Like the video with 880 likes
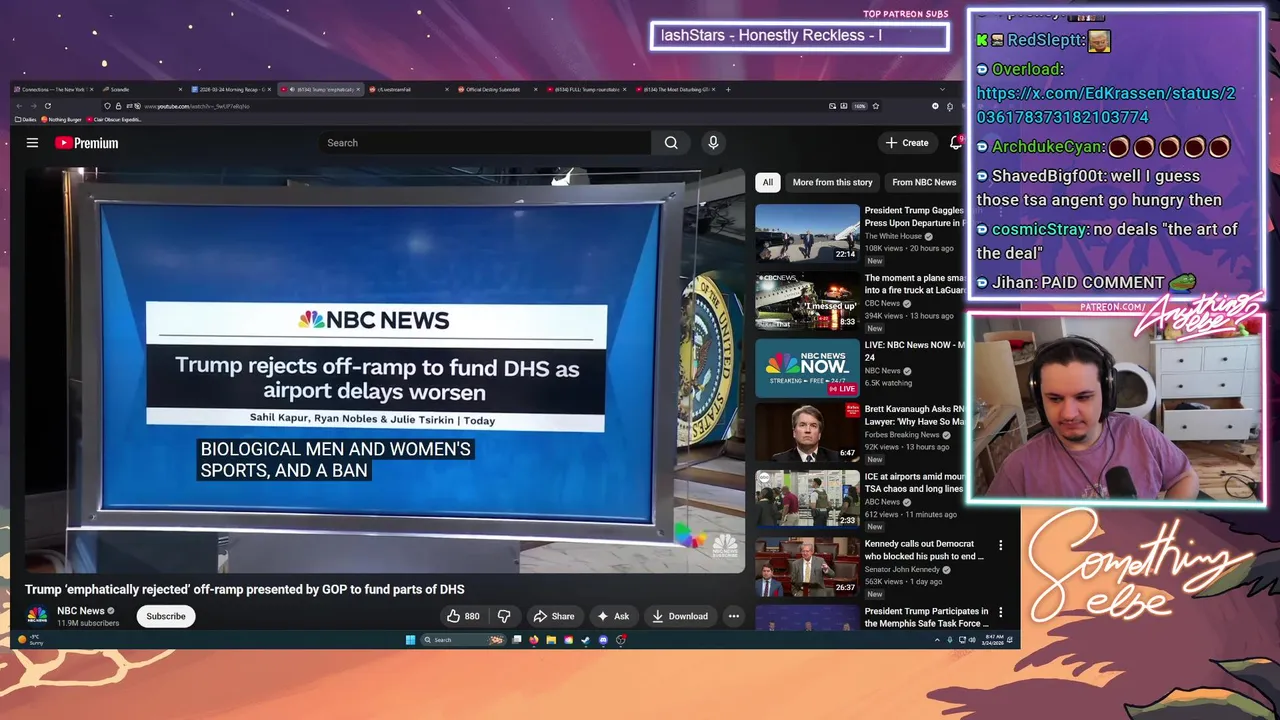1280x720 pixels. pyautogui.click(x=462, y=616)
